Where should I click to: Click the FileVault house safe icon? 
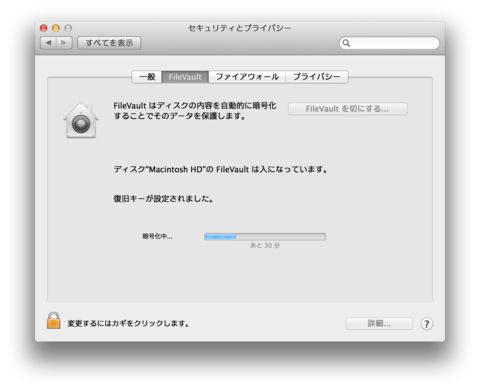81,120
